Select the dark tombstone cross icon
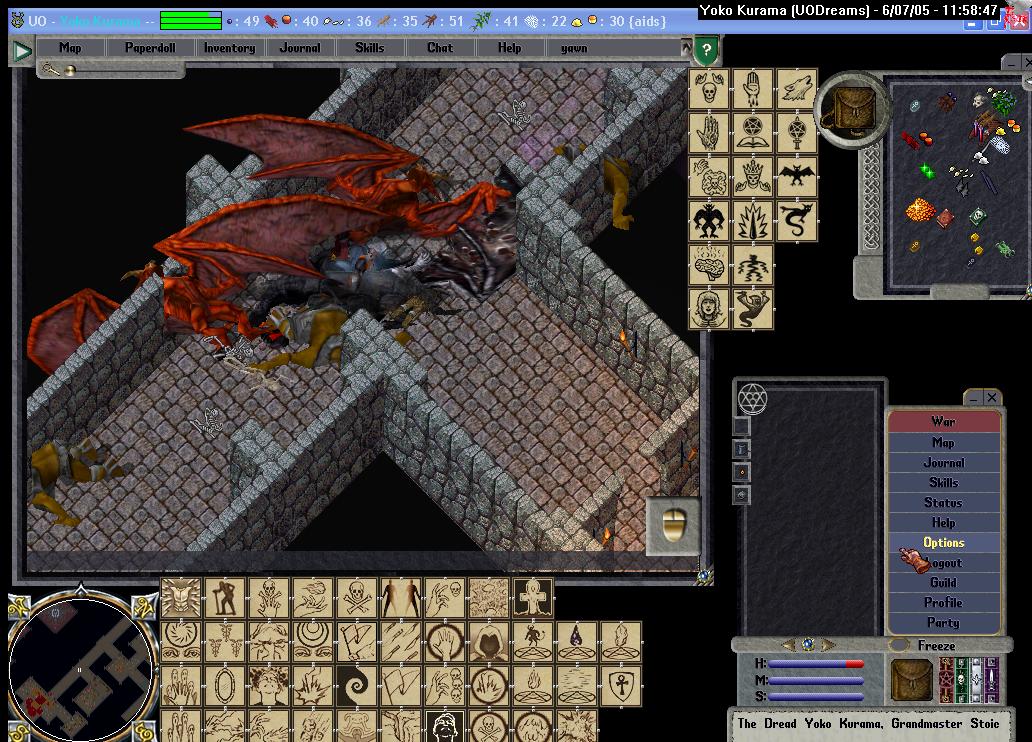The image size is (1032, 742). 533,598
